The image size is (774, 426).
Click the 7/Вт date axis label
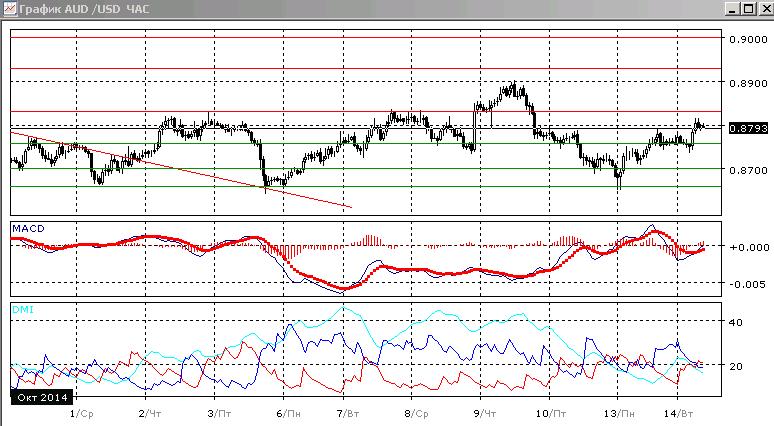pos(348,414)
